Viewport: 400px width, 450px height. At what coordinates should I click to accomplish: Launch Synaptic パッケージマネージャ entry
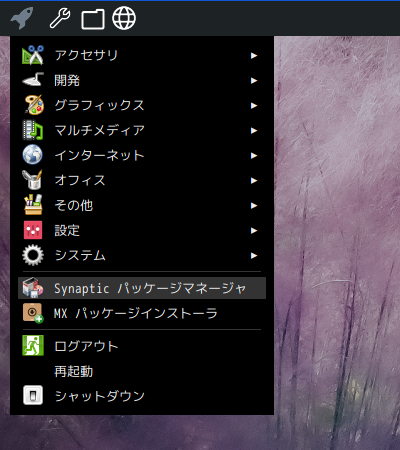pos(142,288)
